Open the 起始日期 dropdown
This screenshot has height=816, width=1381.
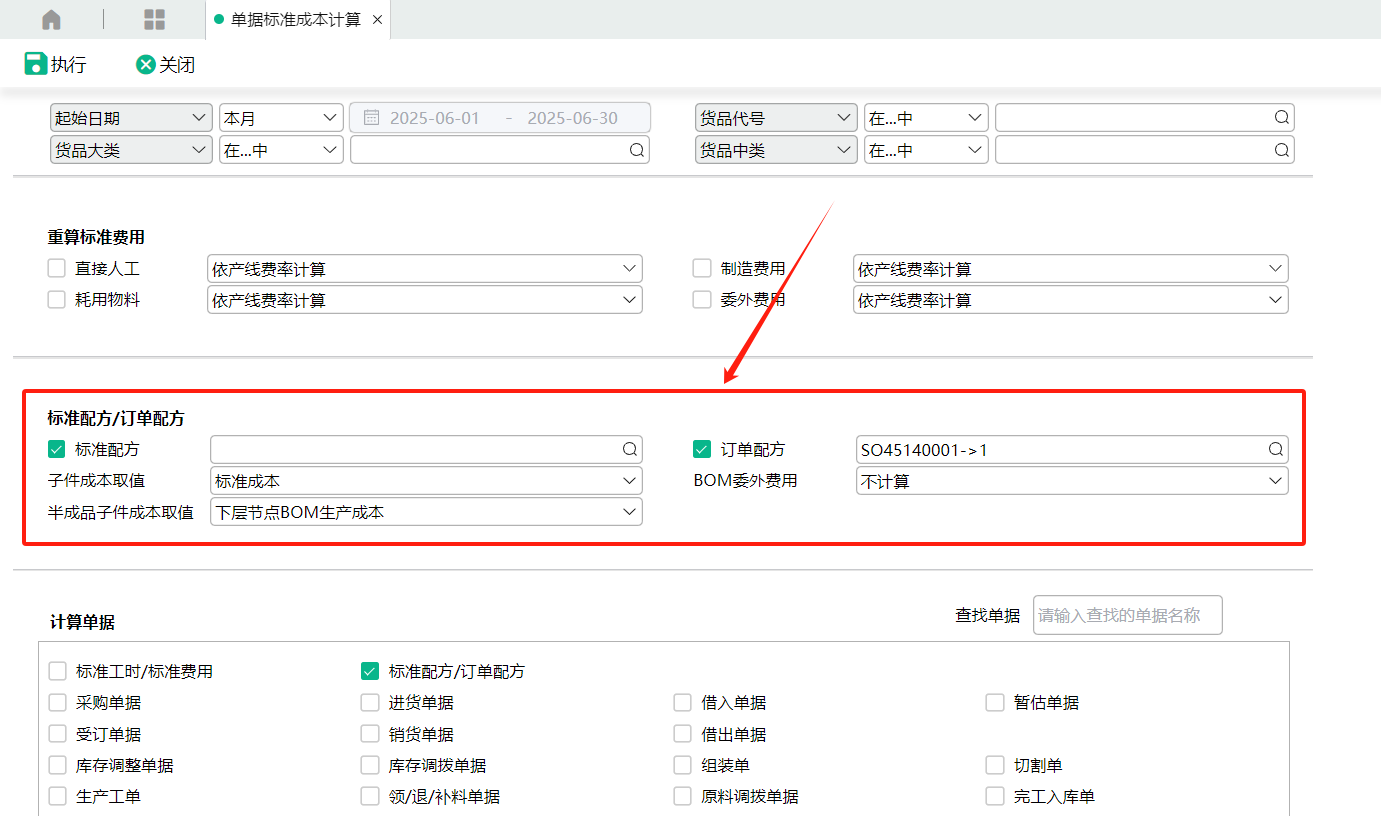[131, 118]
